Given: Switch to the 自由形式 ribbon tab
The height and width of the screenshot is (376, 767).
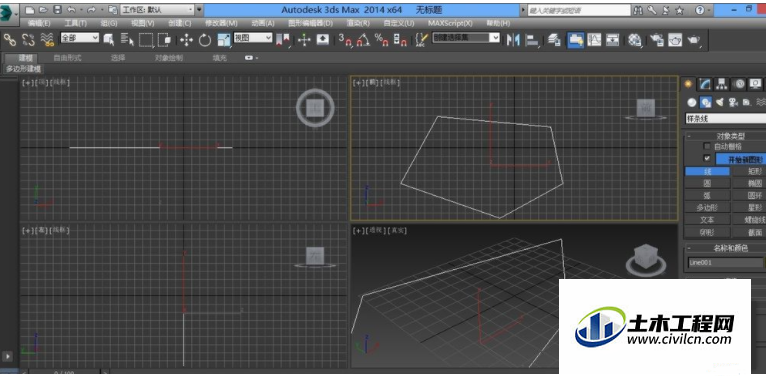Looking at the screenshot, I should pyautogui.click(x=67, y=58).
